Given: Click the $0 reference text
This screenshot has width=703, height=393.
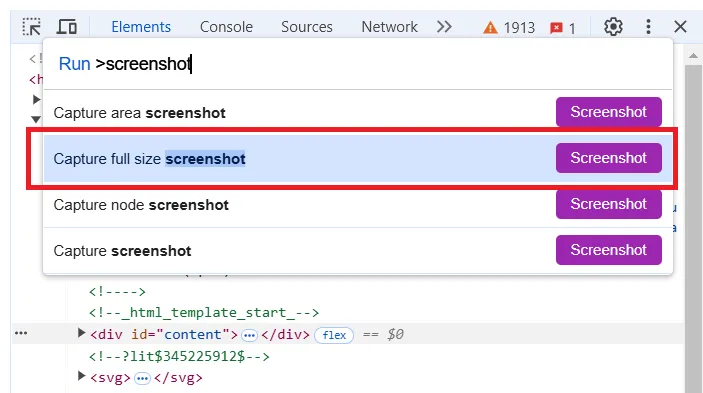Looking at the screenshot, I should point(395,335).
